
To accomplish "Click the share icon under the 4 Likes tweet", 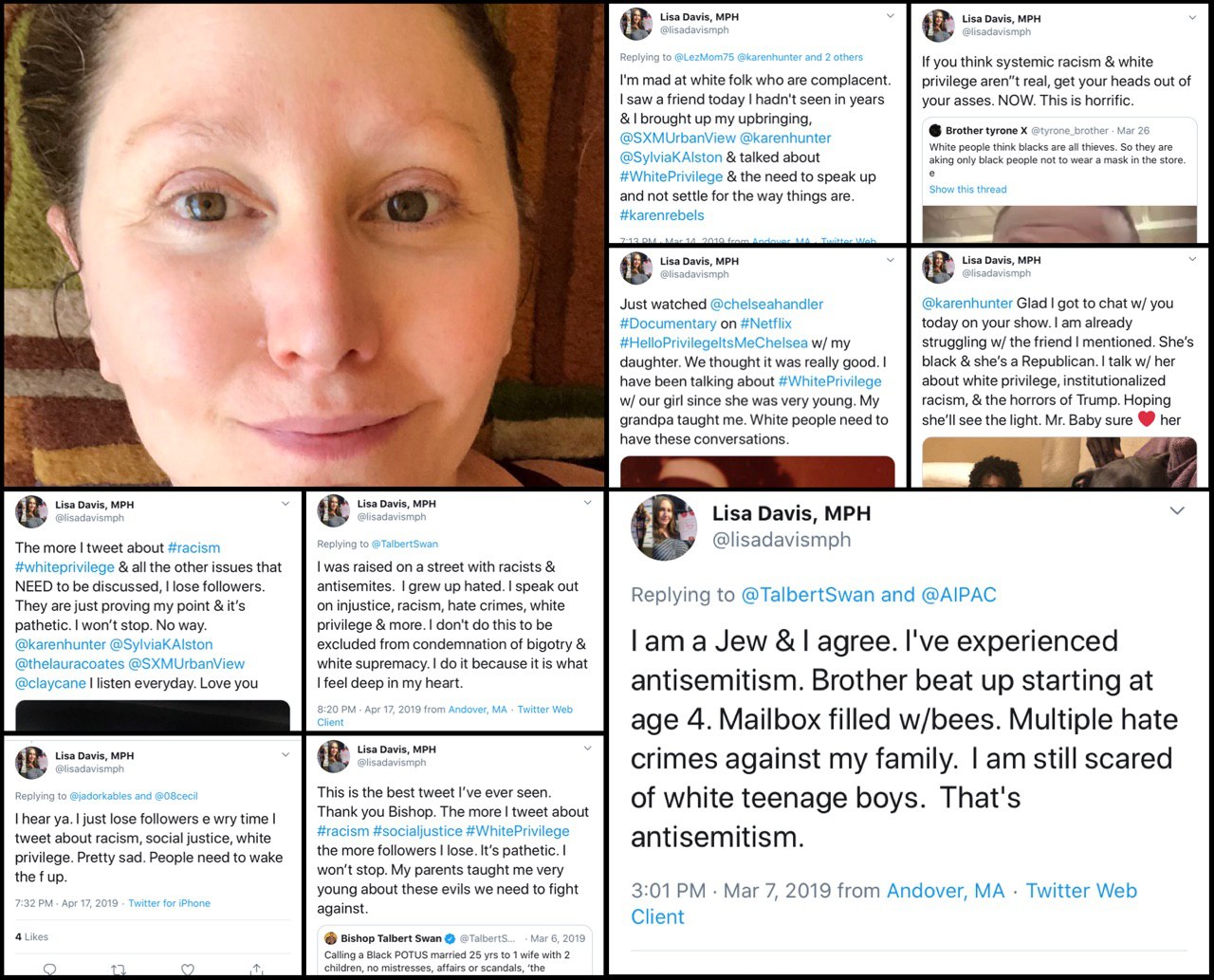I will pyautogui.click(x=256, y=970).
